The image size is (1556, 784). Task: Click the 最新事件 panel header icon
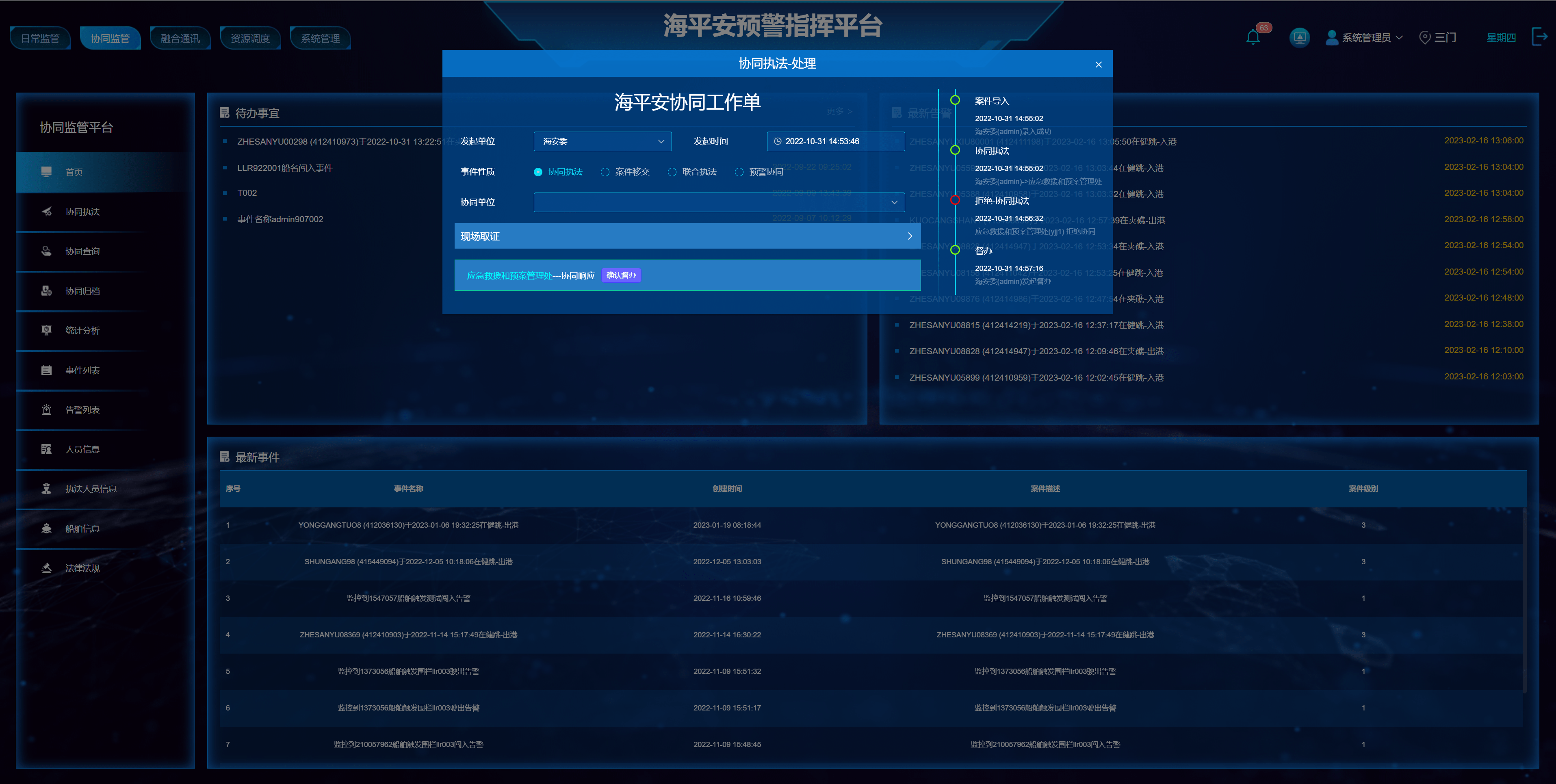pyautogui.click(x=225, y=457)
